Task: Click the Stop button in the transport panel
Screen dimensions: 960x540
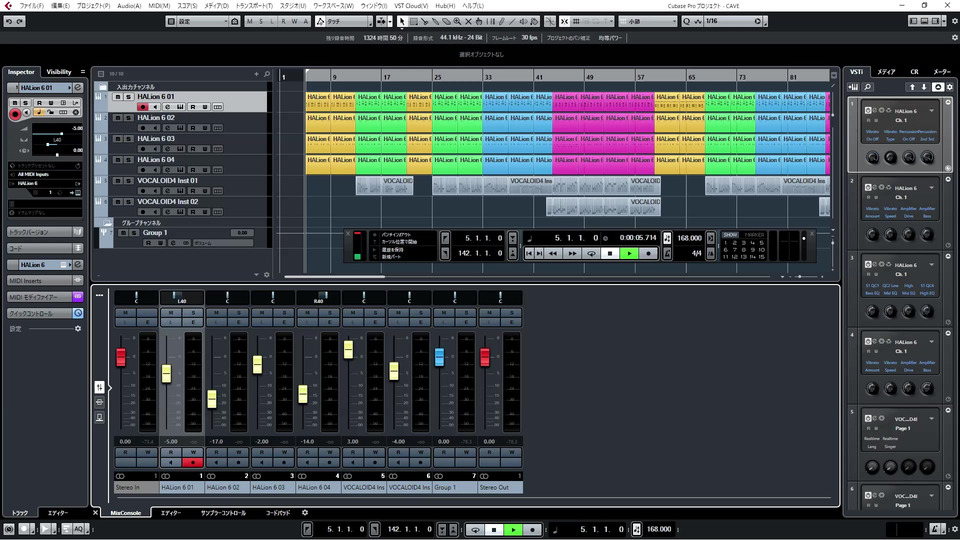Action: [609, 253]
